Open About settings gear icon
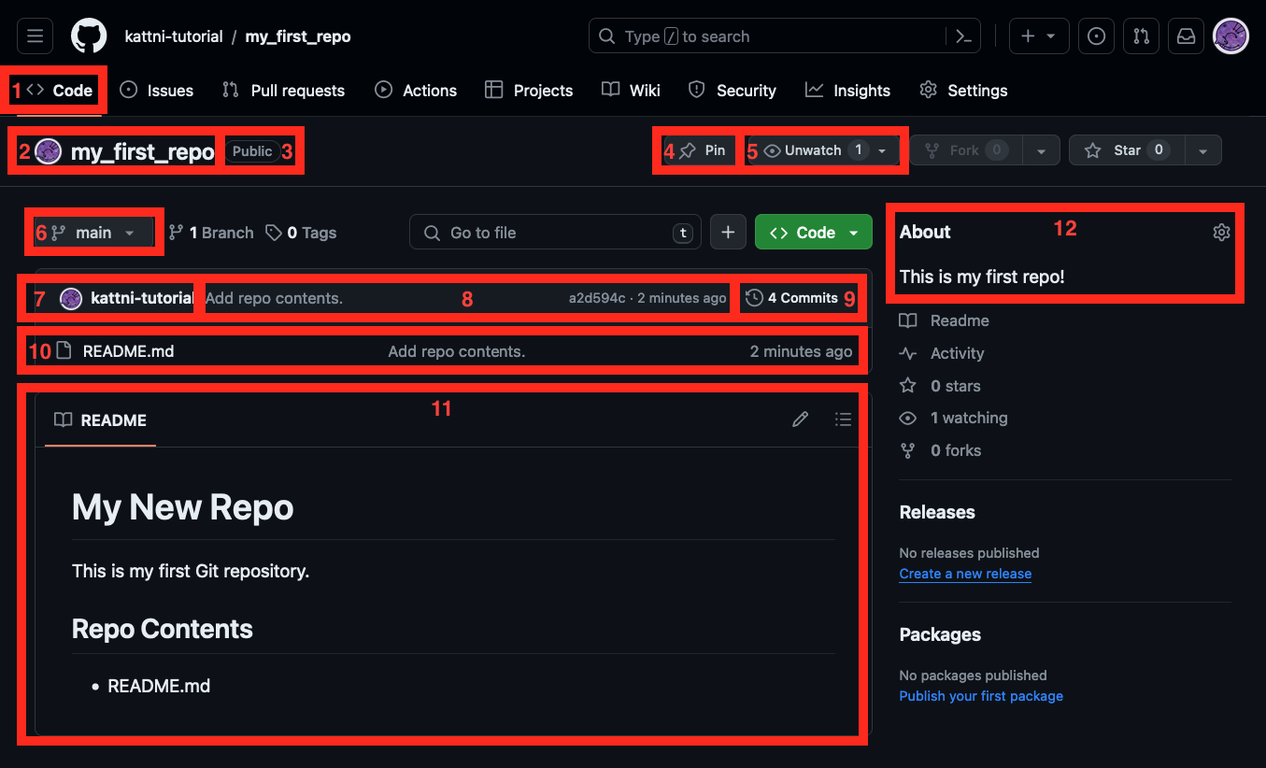This screenshot has width=1266, height=768. click(1221, 232)
